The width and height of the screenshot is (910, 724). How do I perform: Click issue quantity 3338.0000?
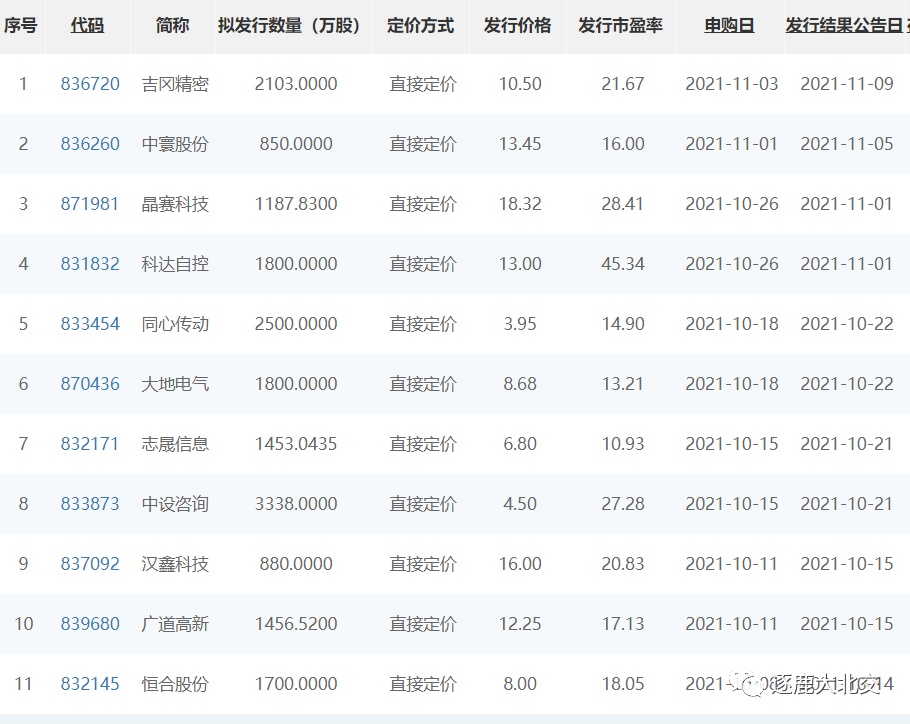tap(296, 504)
